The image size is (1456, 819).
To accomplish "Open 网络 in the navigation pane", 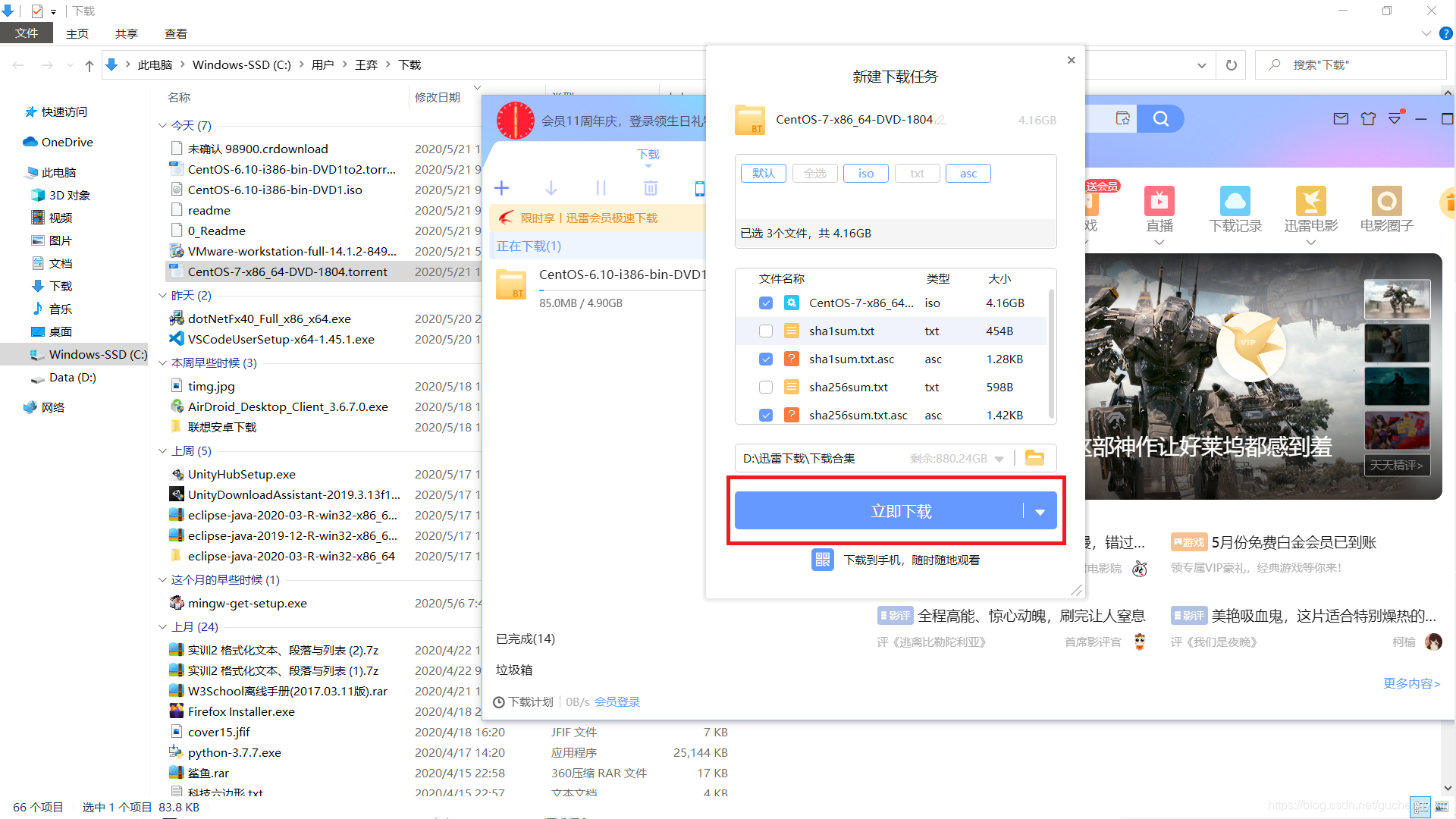I will (x=44, y=407).
